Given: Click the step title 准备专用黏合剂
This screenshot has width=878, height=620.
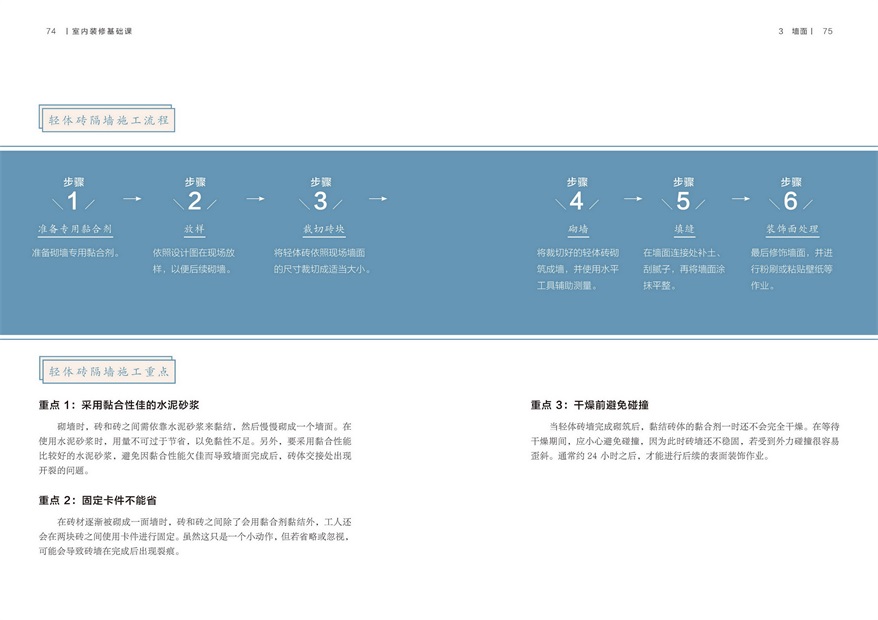Looking at the screenshot, I should pos(74,229).
